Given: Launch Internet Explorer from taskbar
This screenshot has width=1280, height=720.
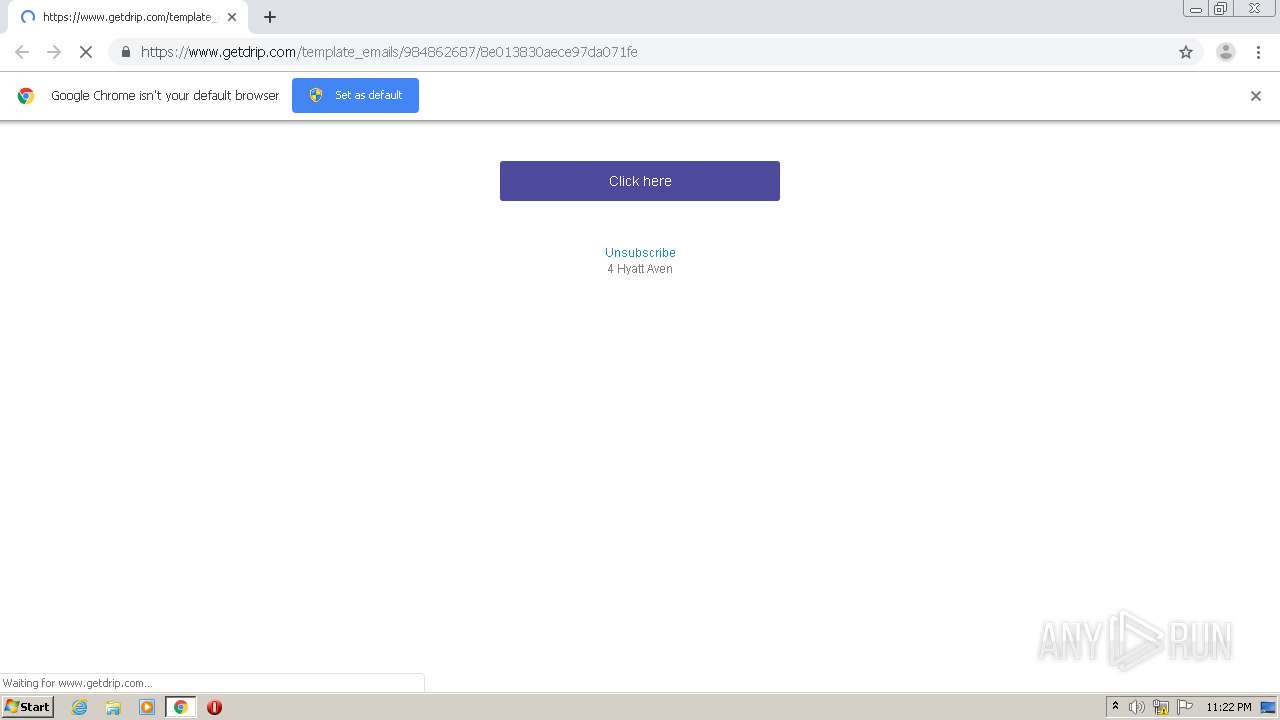Looking at the screenshot, I should pyautogui.click(x=80, y=707).
